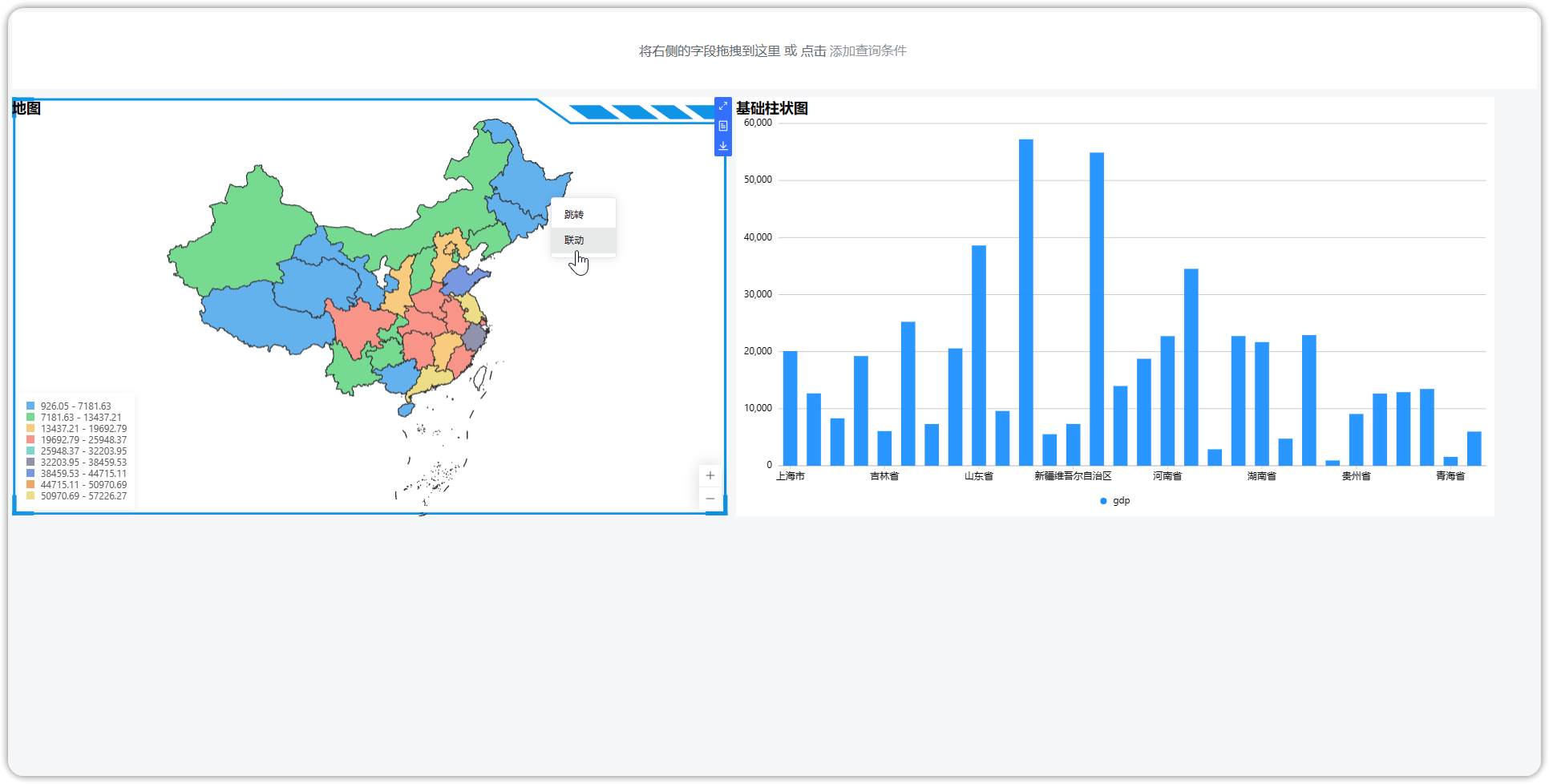Click the tallest bar in the chart
1549x784 pixels.
tap(1026, 302)
